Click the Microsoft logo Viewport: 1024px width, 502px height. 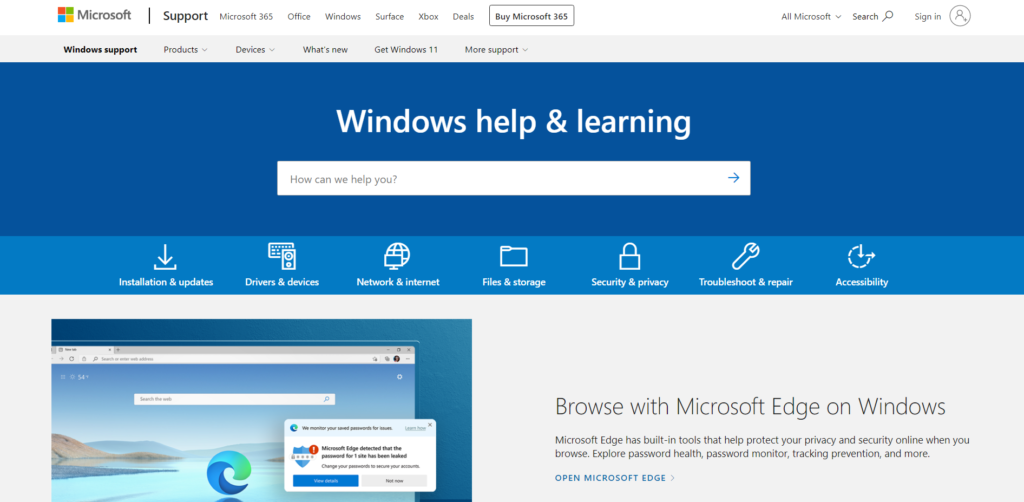(x=94, y=16)
